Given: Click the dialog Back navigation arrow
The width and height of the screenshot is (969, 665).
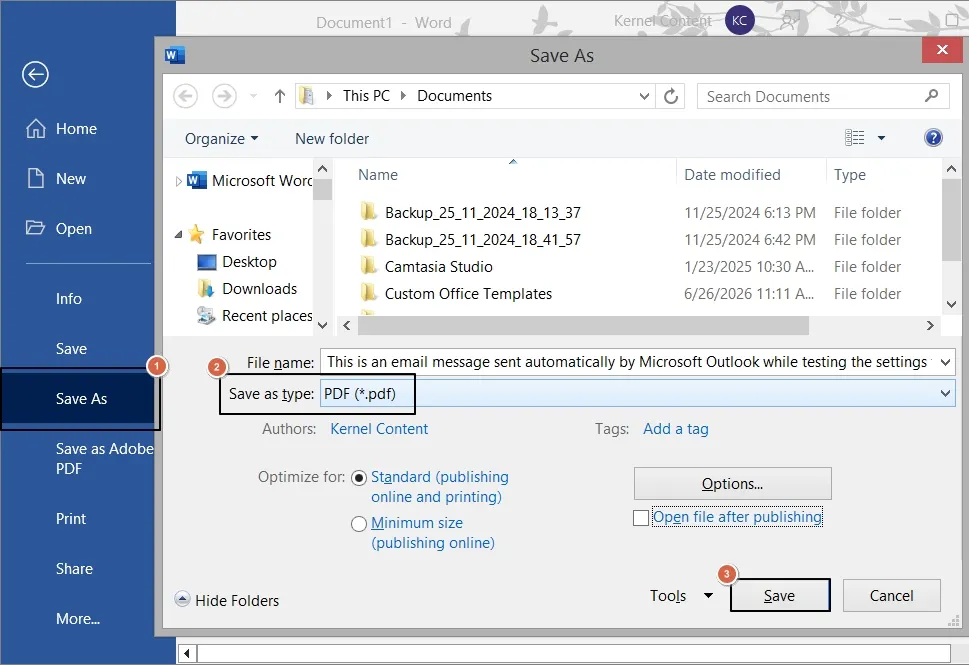Looking at the screenshot, I should 185,96.
